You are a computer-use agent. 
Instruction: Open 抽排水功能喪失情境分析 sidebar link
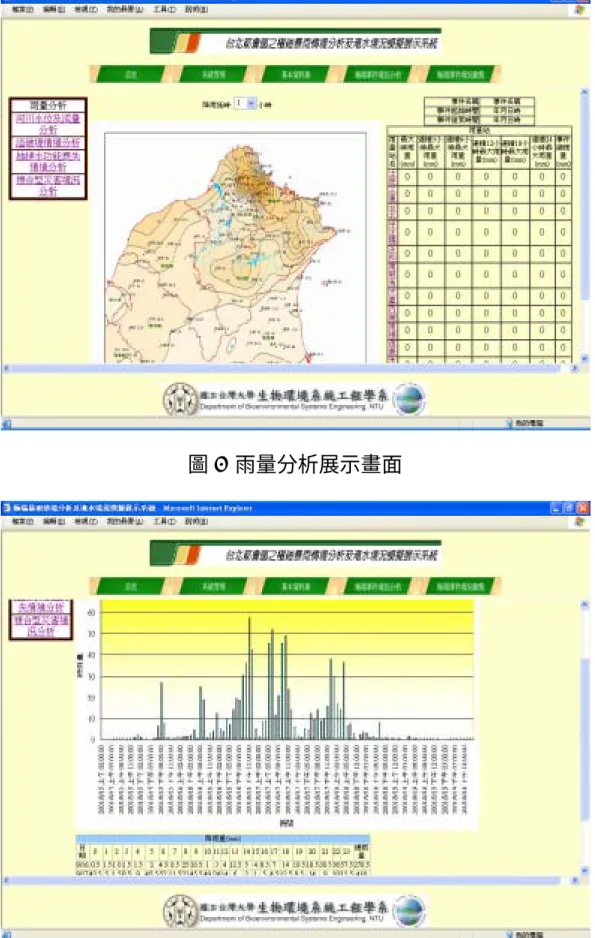pyautogui.click(x=48, y=162)
